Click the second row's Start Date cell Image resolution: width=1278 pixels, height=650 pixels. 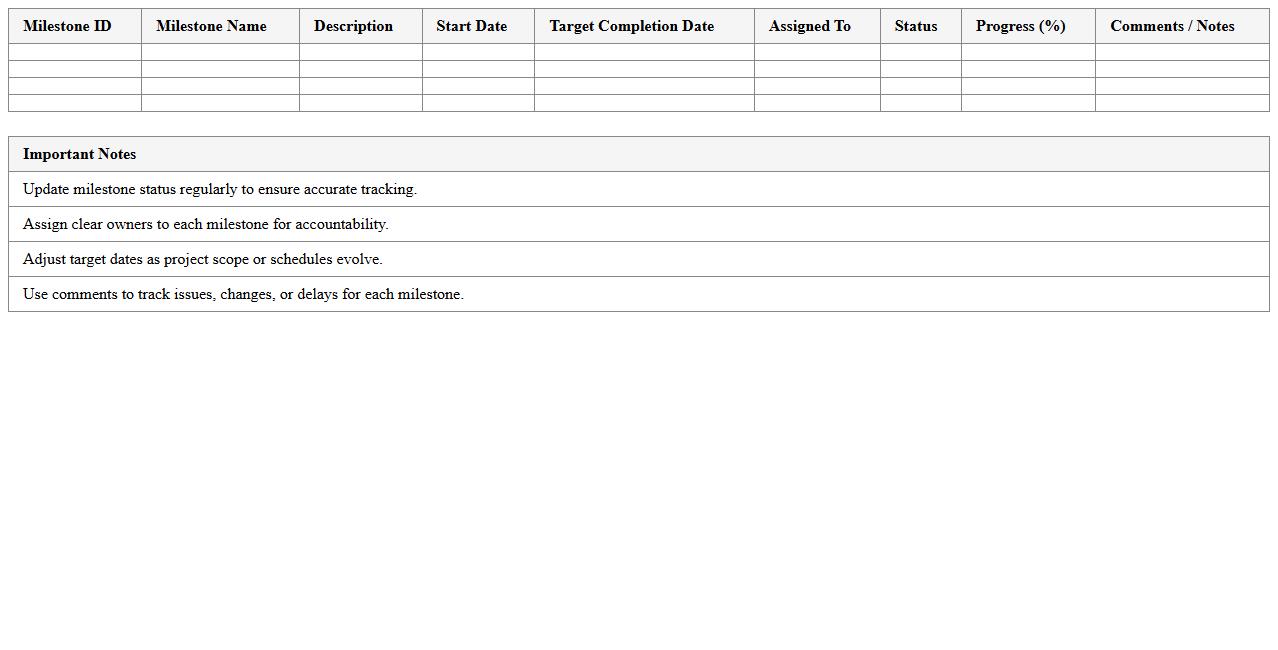(x=471, y=68)
